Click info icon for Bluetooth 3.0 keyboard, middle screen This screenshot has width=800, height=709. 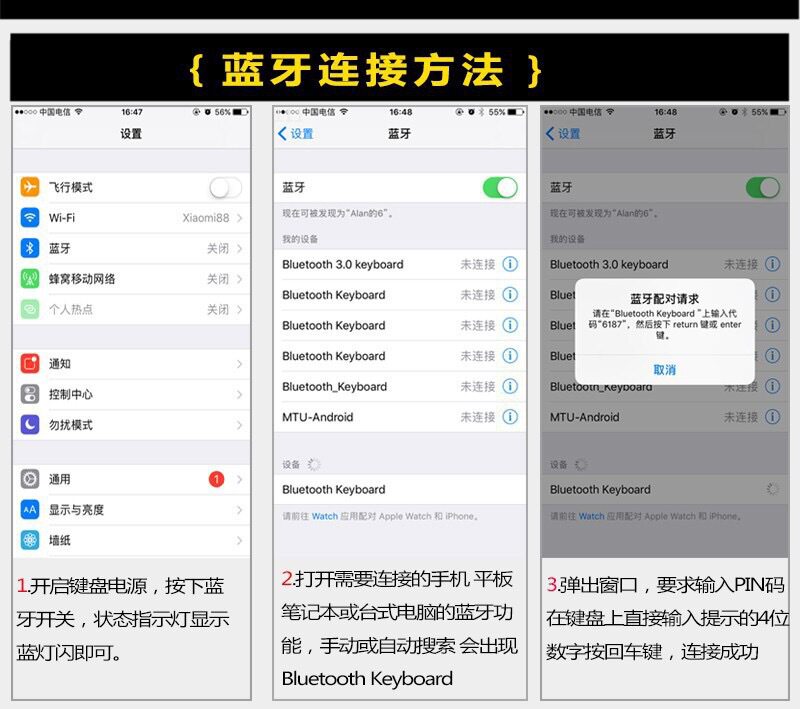click(x=510, y=264)
